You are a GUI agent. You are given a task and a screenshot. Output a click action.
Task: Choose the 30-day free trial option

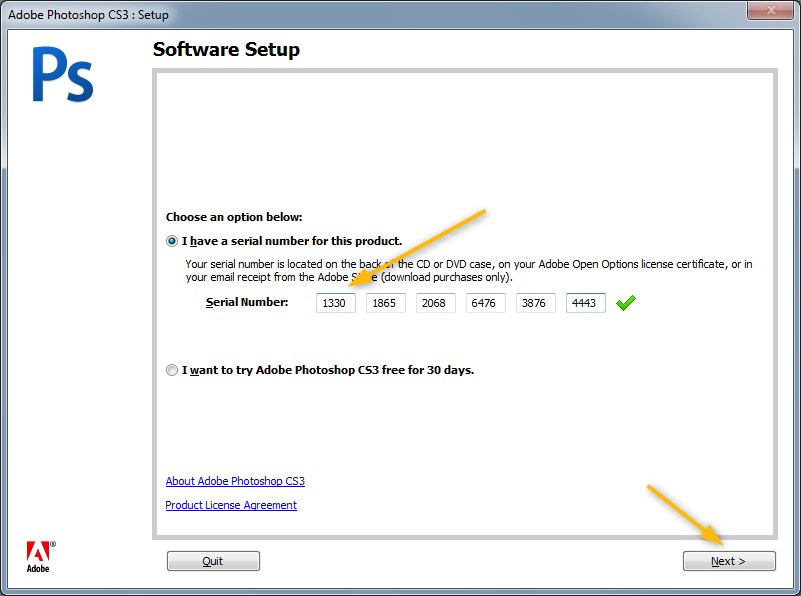click(172, 369)
